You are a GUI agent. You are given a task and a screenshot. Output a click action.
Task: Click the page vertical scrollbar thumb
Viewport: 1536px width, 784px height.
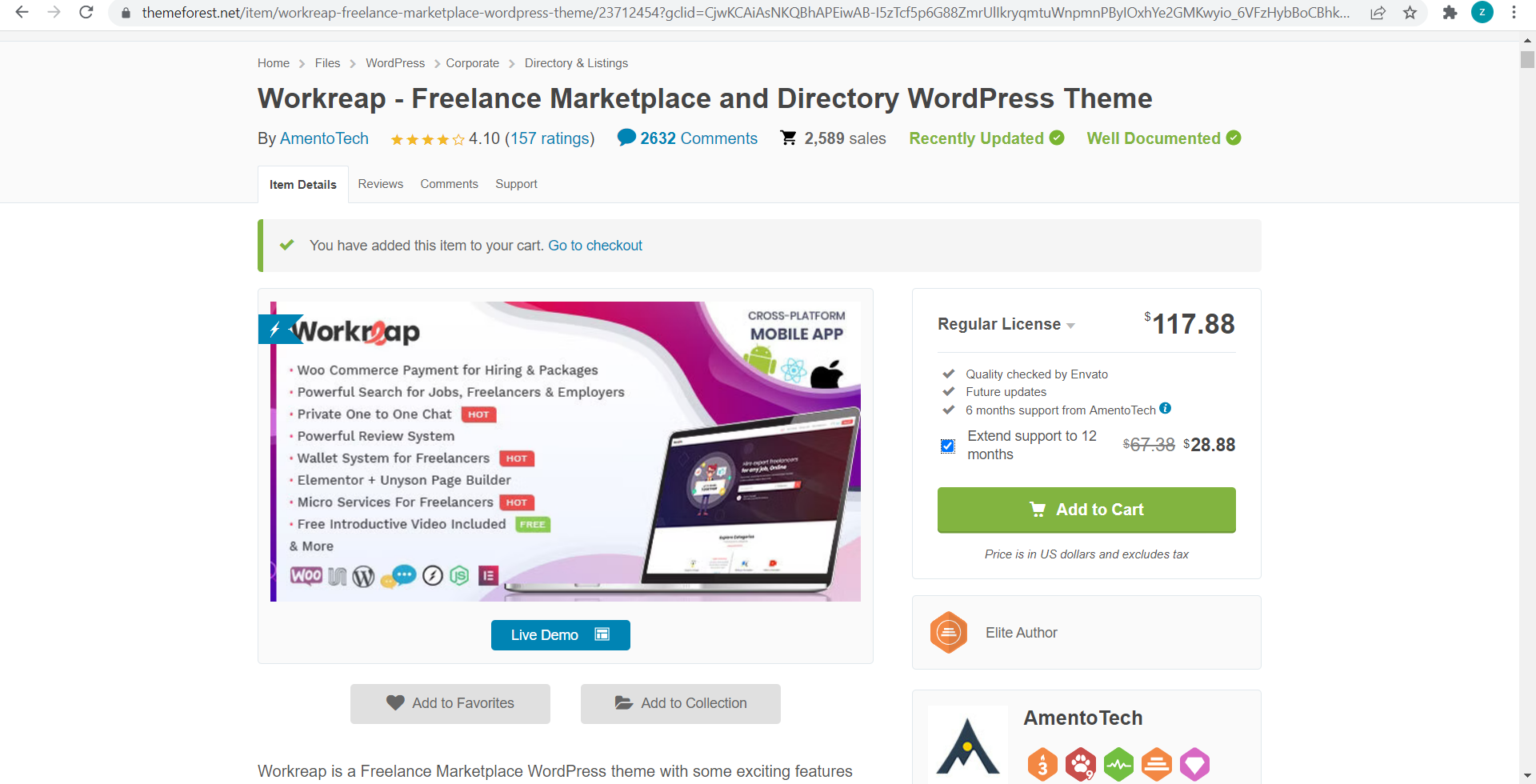[1527, 59]
